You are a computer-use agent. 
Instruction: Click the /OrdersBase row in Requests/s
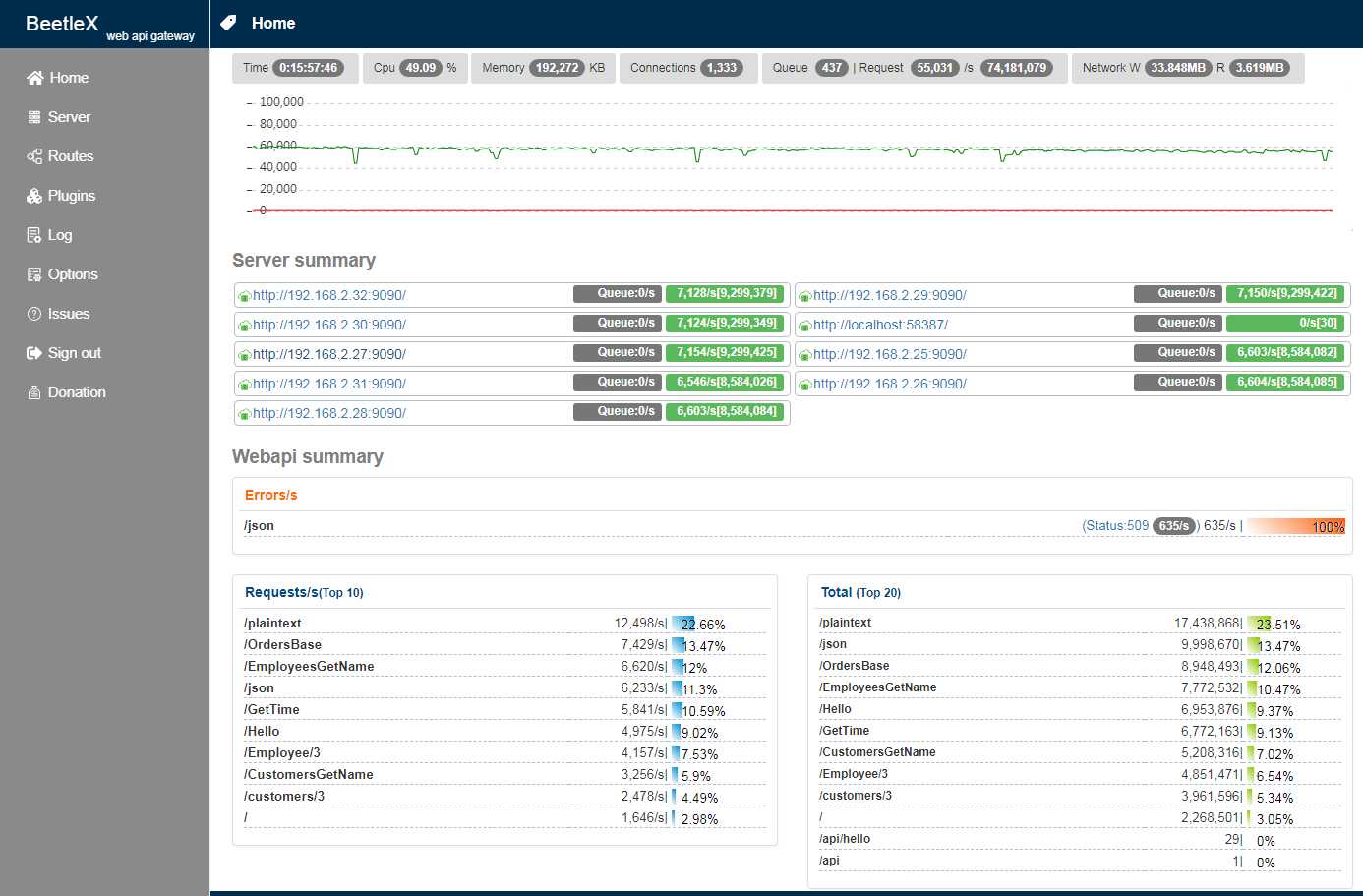click(505, 645)
